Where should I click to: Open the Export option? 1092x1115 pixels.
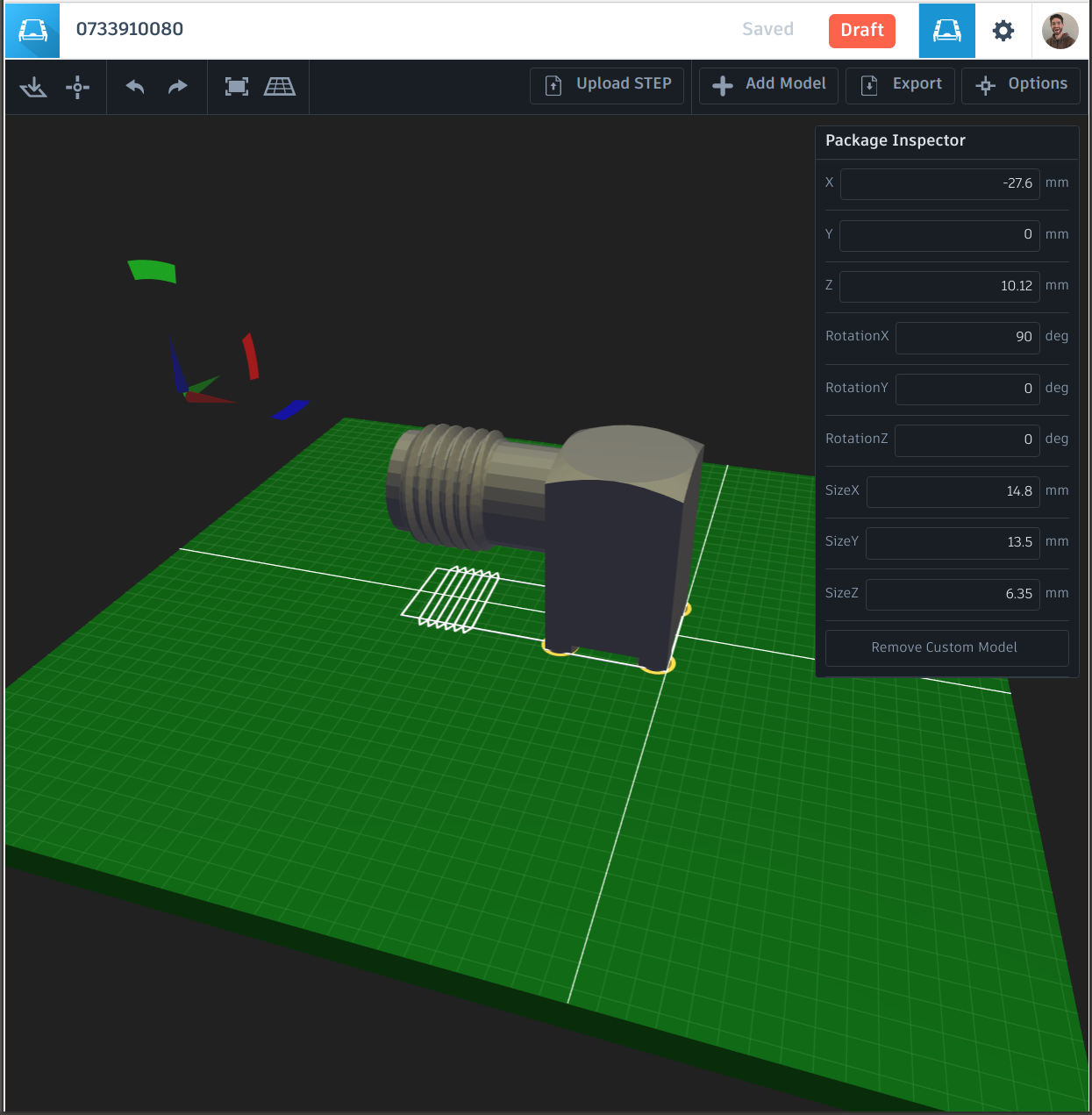coord(900,85)
